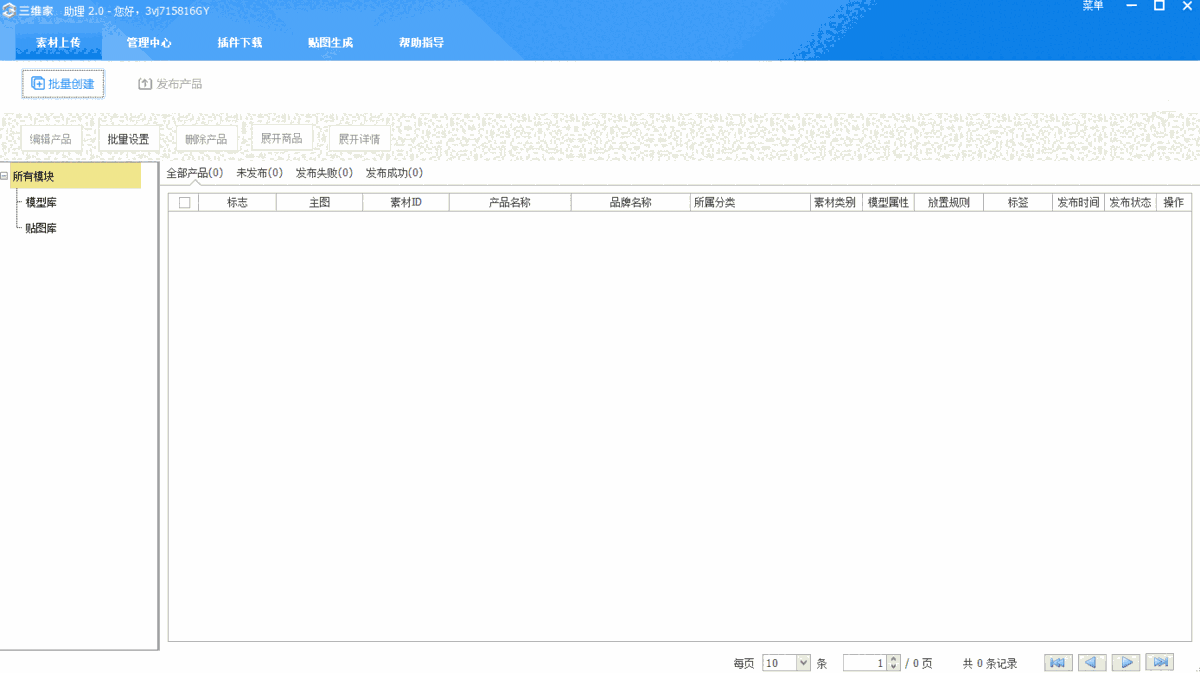Screen dimensions: 1200x673
Task: Select the 贴图库 item in left sidebar
Action: (x=41, y=228)
